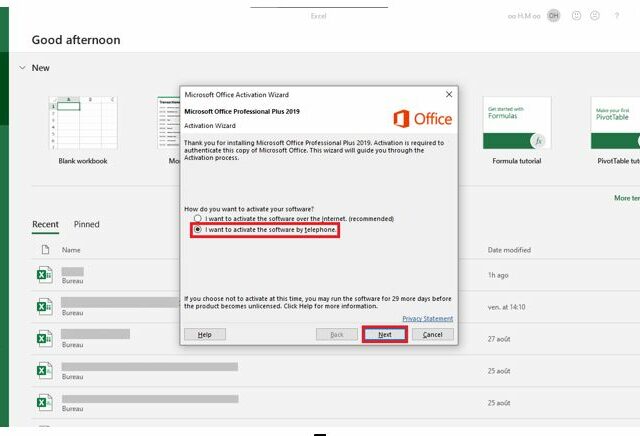Open the first Excel file icon in Recent
Image resolution: width=640 pixels, height=436 pixels.
pyautogui.click(x=44, y=275)
